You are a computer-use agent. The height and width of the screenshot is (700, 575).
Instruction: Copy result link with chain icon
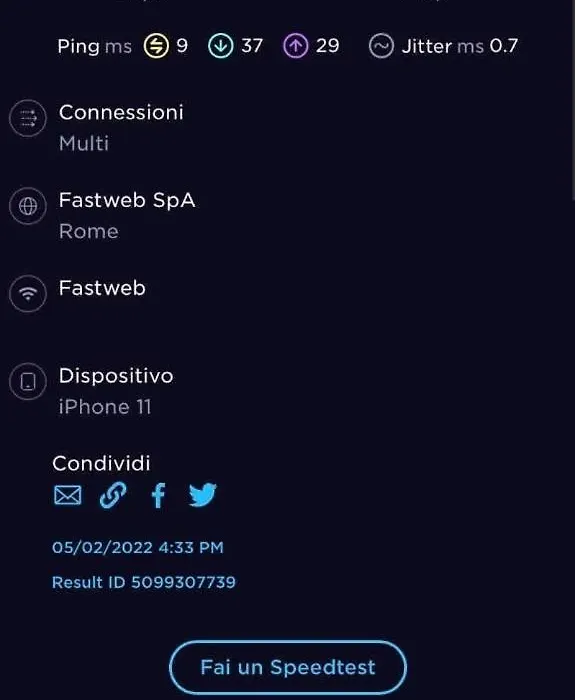(112, 495)
